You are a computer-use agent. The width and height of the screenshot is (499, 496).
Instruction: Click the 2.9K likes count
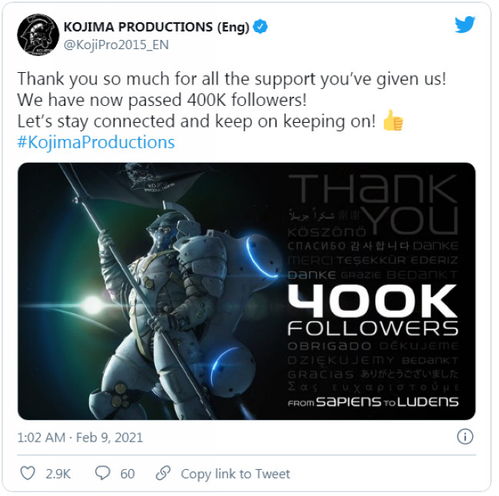pyautogui.click(x=58, y=474)
